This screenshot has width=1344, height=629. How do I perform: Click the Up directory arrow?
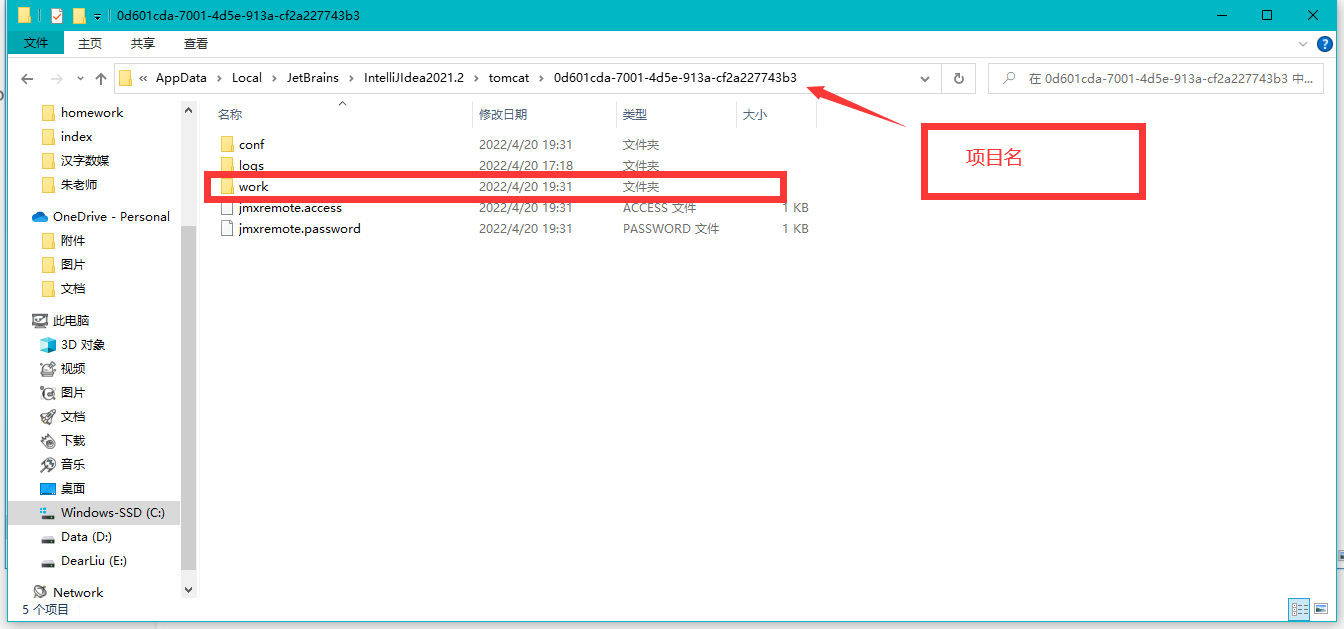pyautogui.click(x=101, y=79)
